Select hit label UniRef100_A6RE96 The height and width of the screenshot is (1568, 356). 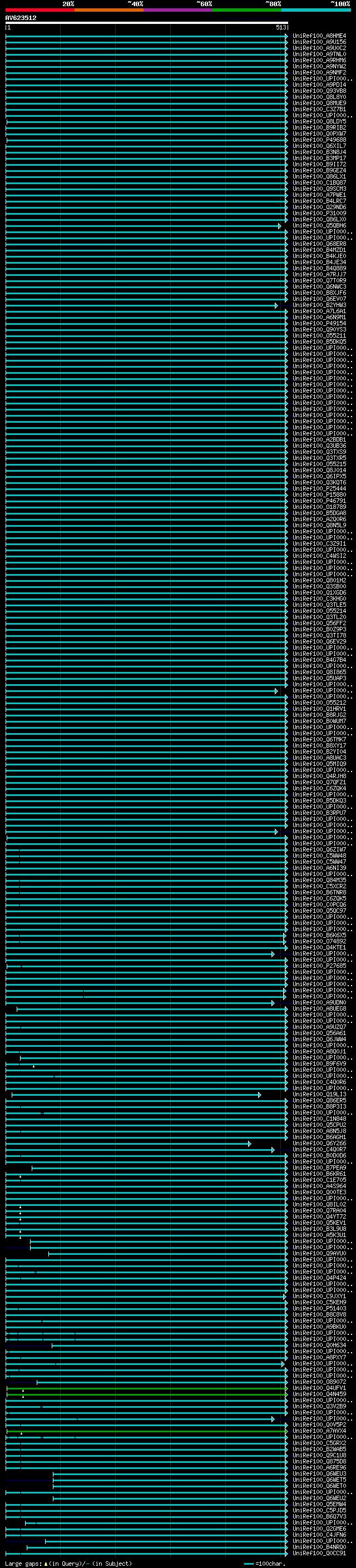319,1467
